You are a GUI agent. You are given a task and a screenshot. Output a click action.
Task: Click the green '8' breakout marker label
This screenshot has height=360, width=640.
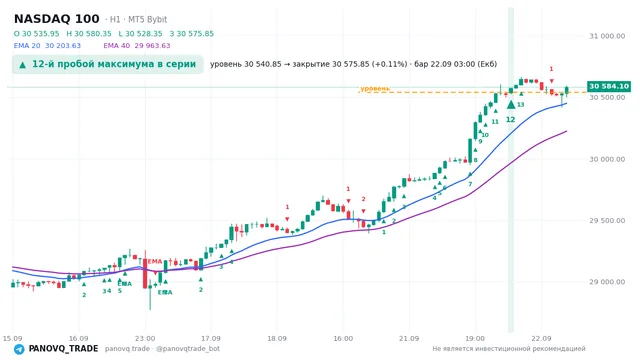pyautogui.click(x=475, y=160)
